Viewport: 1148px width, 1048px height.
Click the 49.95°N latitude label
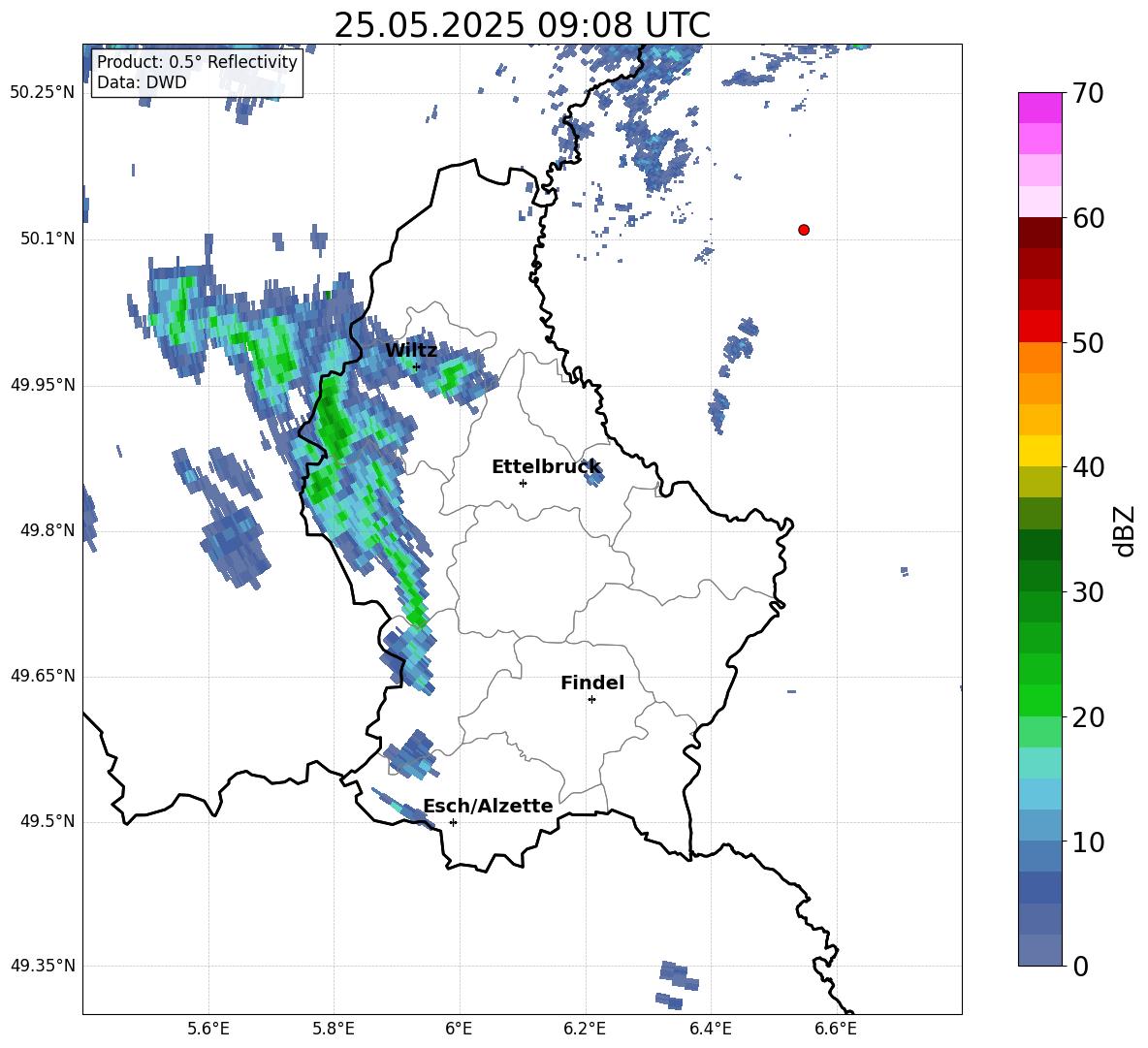[x=43, y=384]
